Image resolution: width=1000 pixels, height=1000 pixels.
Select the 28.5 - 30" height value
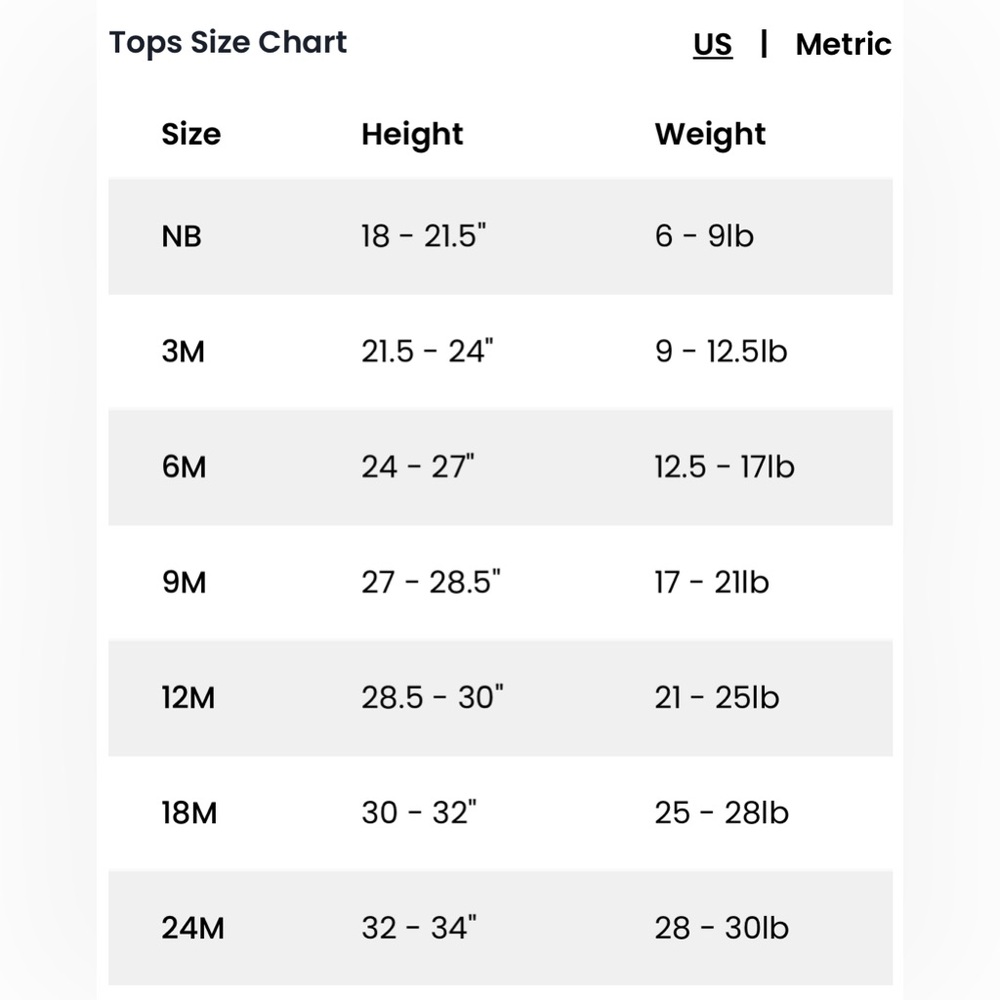coord(432,697)
